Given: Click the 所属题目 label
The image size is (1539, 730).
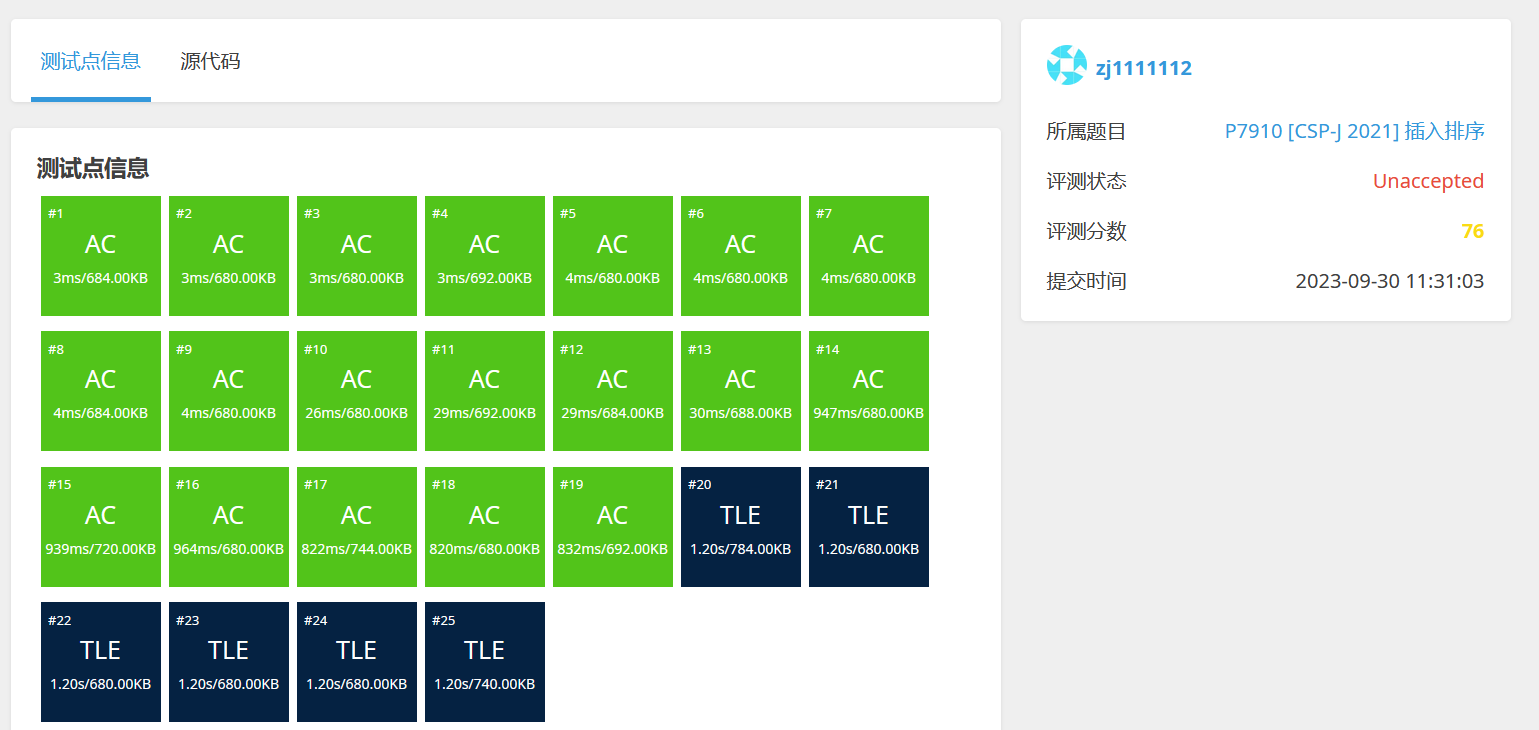Looking at the screenshot, I should coord(1086,131).
